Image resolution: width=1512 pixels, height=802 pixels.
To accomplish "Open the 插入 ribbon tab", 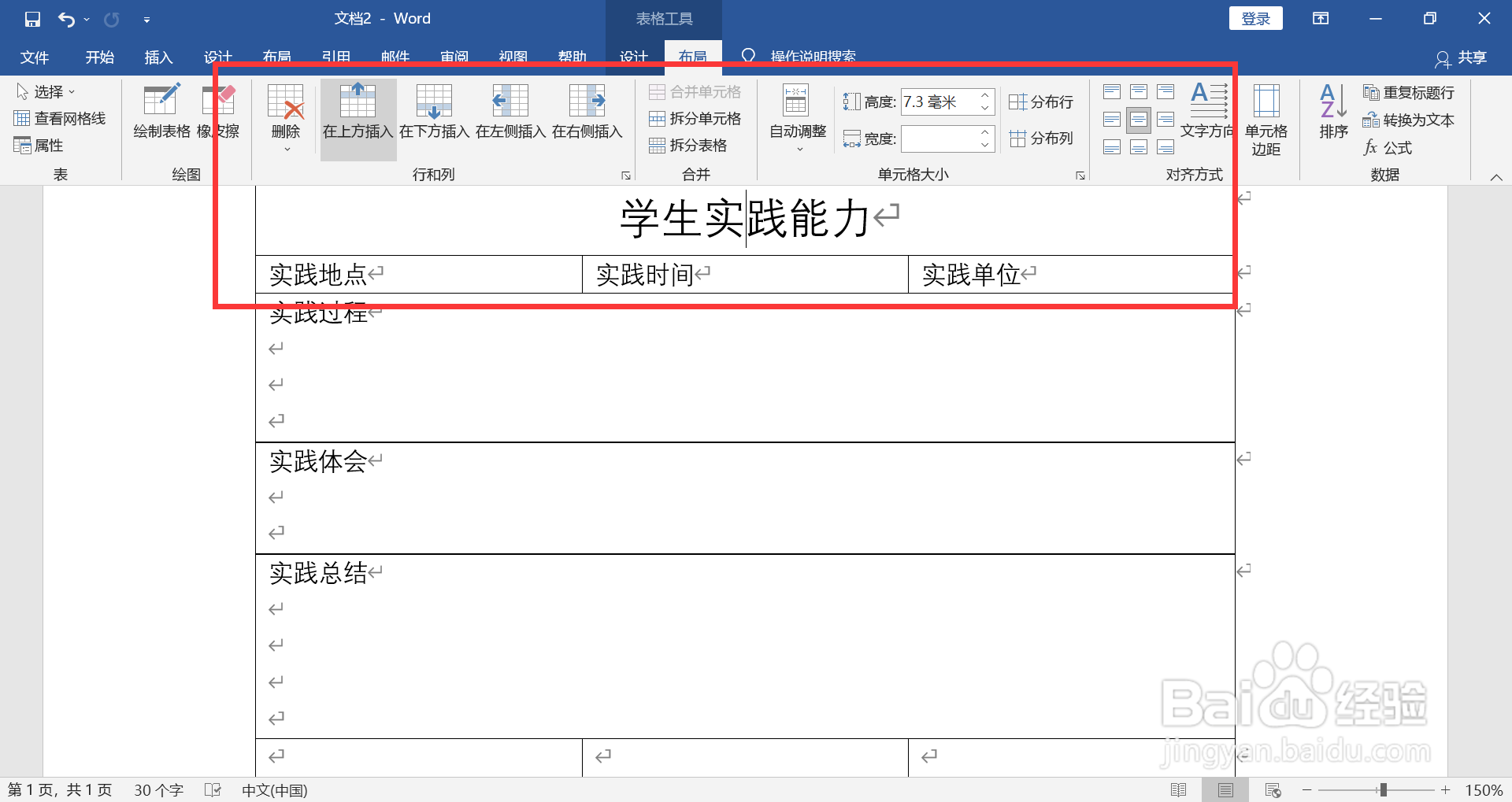I will 158,56.
